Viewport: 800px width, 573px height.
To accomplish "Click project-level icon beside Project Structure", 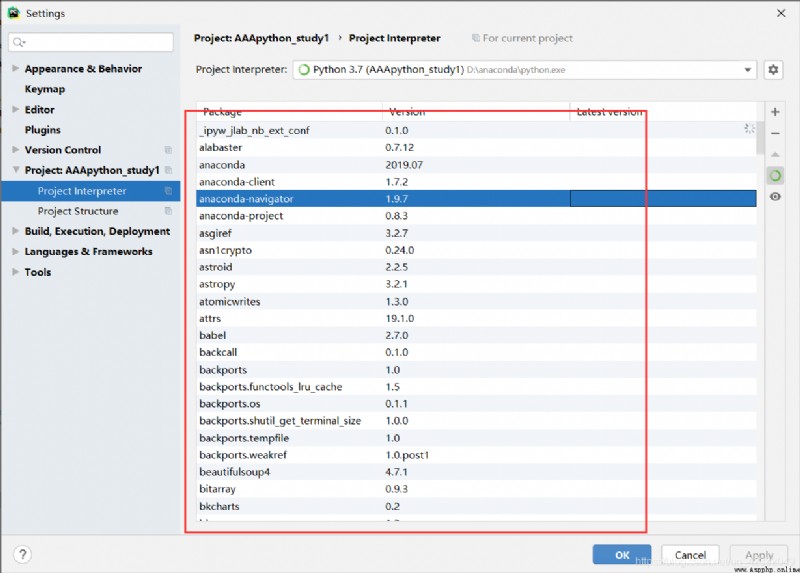I will 168,211.
